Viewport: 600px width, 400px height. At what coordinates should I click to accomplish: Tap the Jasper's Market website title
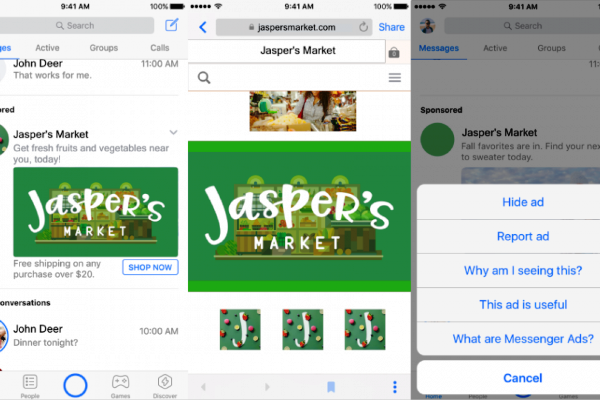(x=298, y=51)
